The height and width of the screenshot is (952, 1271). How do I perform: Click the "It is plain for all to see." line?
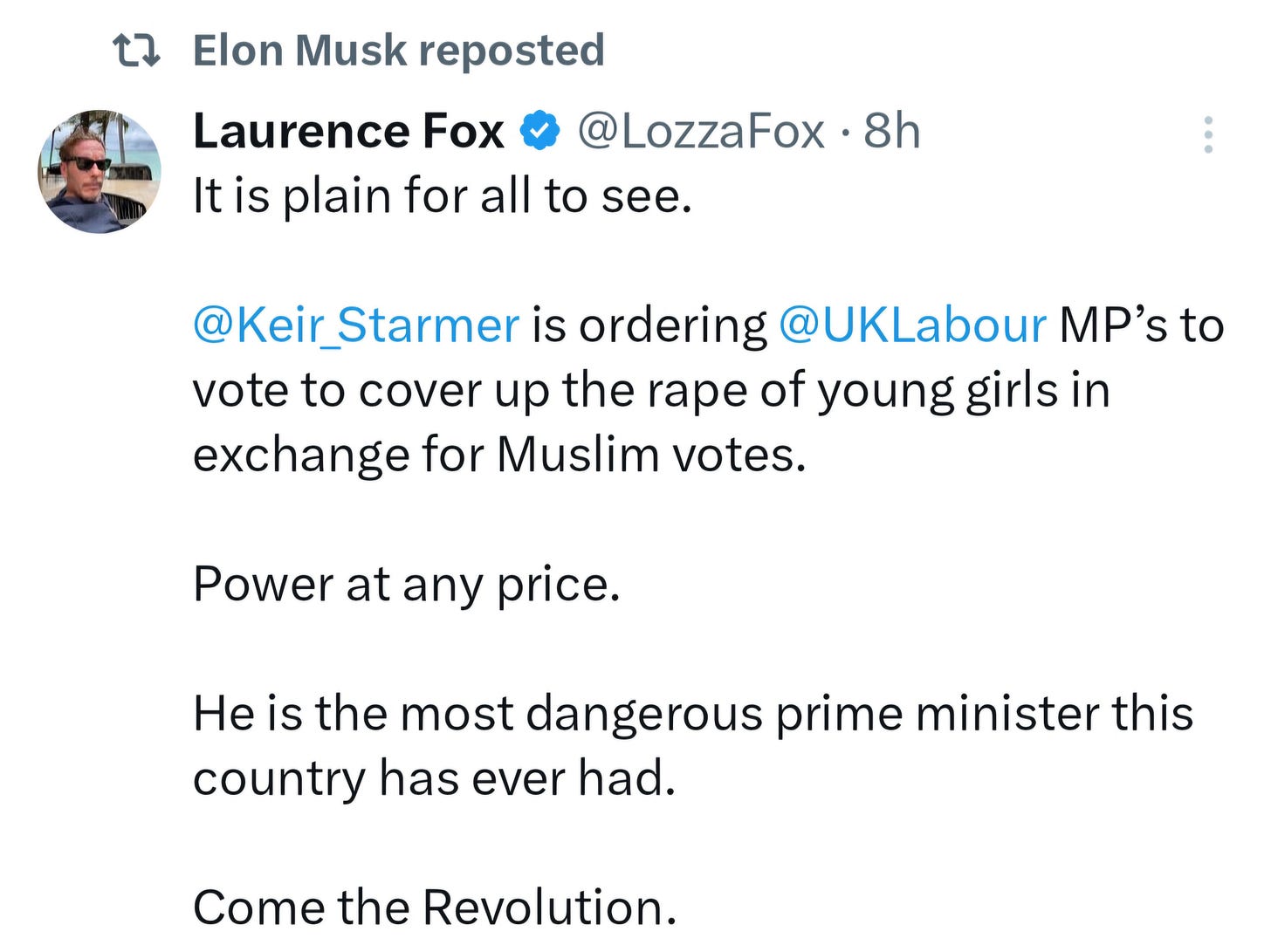coord(443,196)
